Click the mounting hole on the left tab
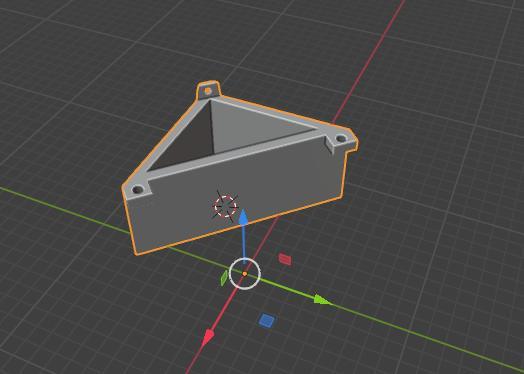The image size is (524, 374). 138,190
